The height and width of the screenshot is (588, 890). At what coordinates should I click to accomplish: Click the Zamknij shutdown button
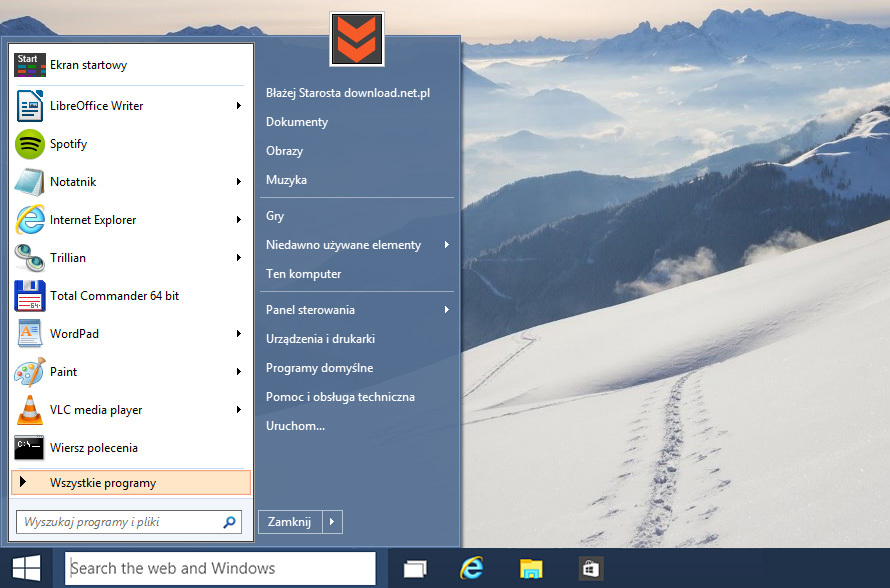(290, 522)
